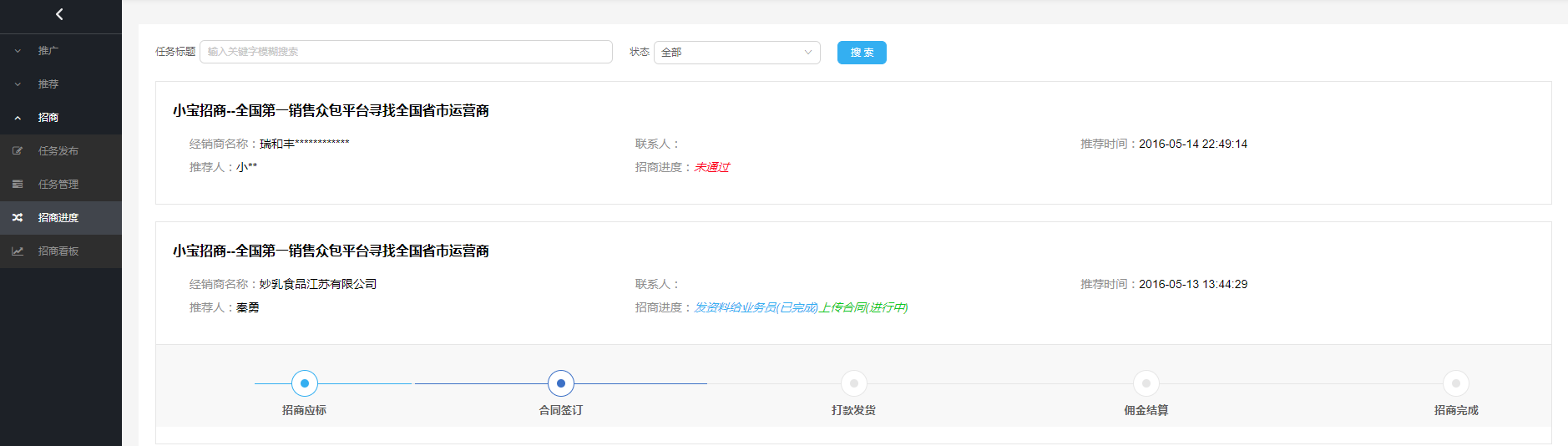Image resolution: width=1568 pixels, height=446 pixels.
Task: Open the 任务发布 menu item
Action: (58, 151)
